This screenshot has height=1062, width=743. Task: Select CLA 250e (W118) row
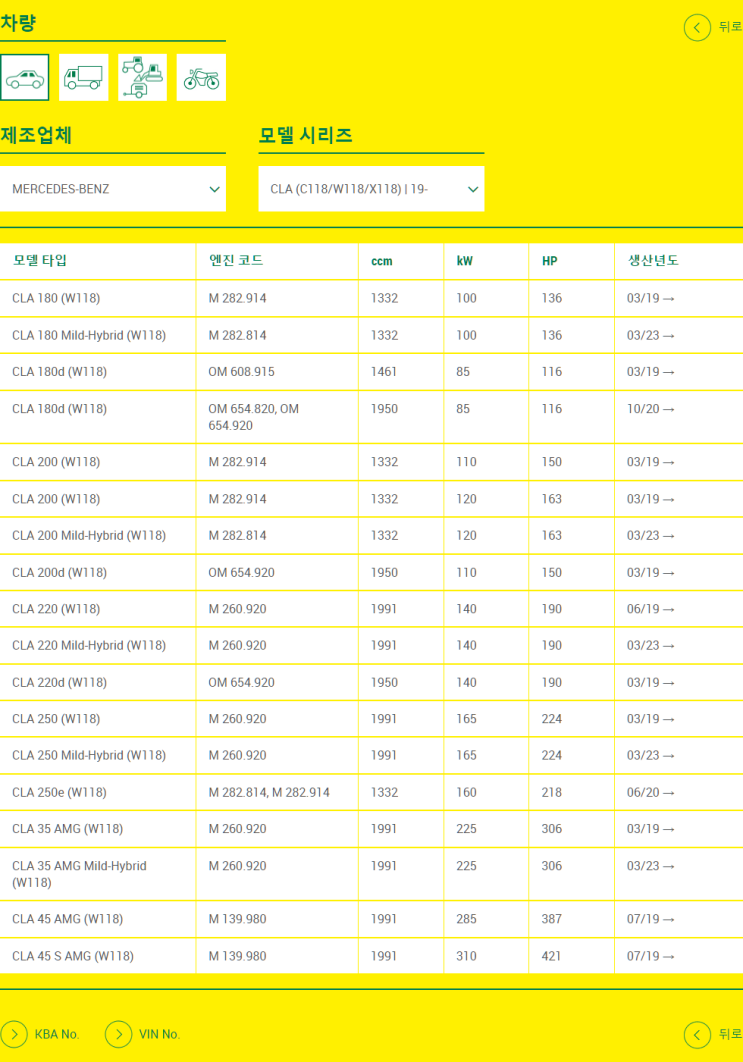pyautogui.click(x=371, y=792)
